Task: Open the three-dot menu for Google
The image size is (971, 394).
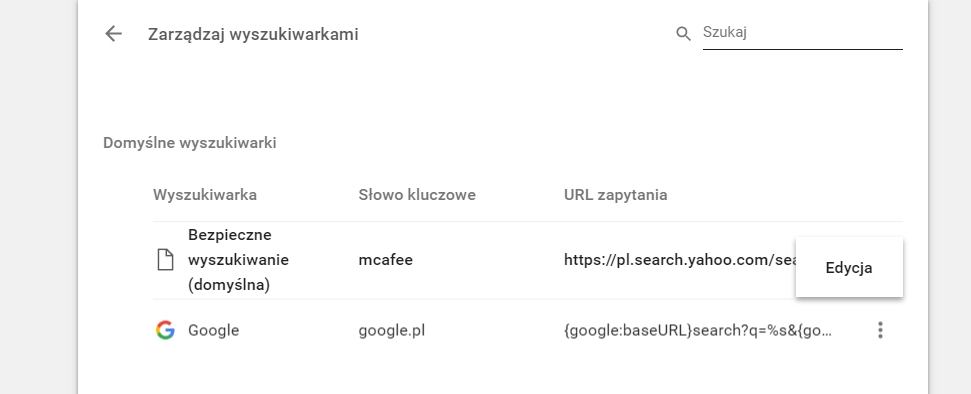Action: point(880,330)
